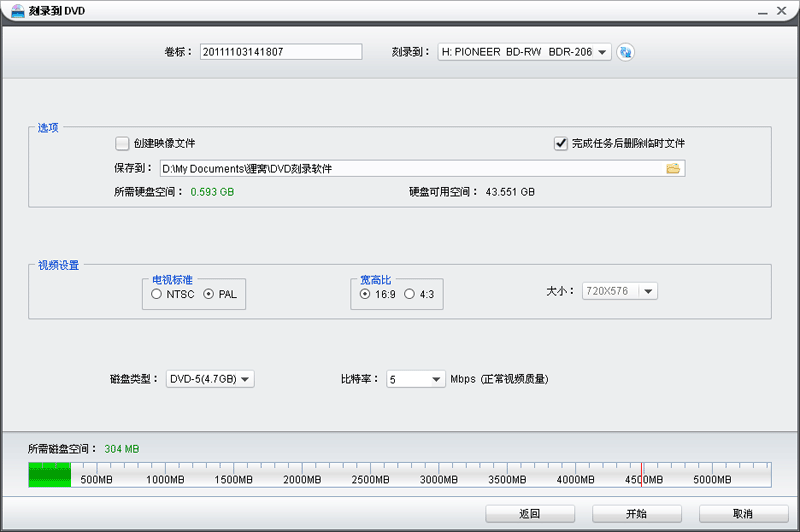800x532 pixels.
Task: Click the green used-space portion of the disc bar
Action: [x=49, y=475]
